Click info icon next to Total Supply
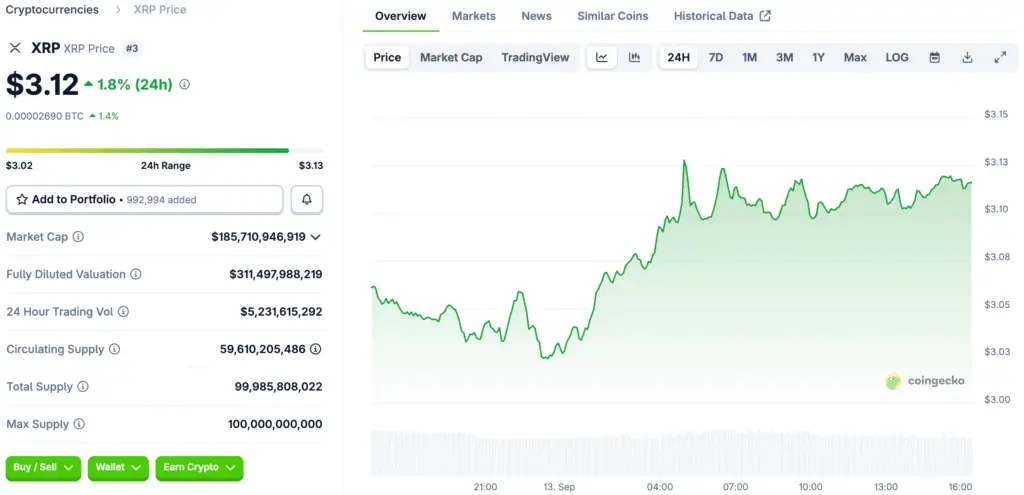 pos(83,387)
